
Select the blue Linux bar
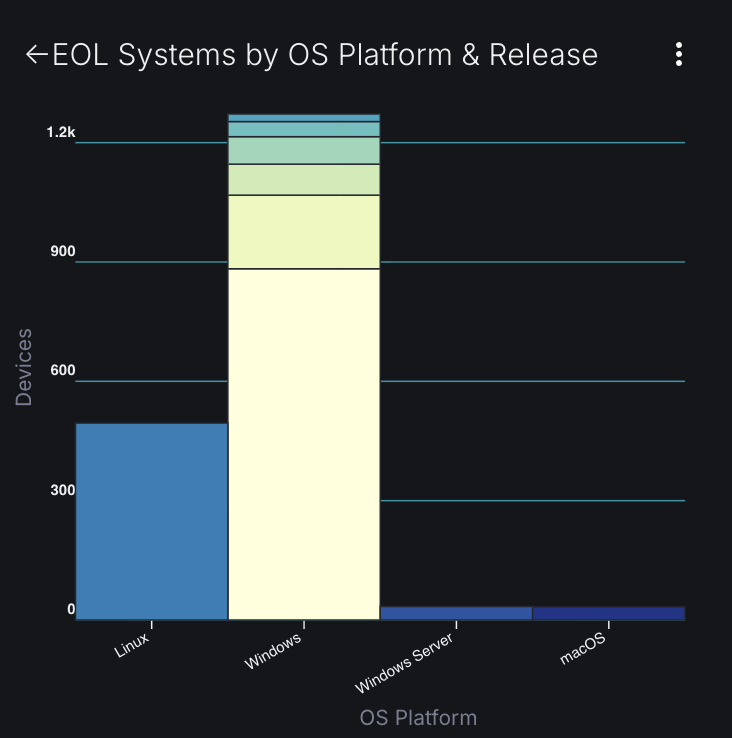pyautogui.click(x=152, y=521)
